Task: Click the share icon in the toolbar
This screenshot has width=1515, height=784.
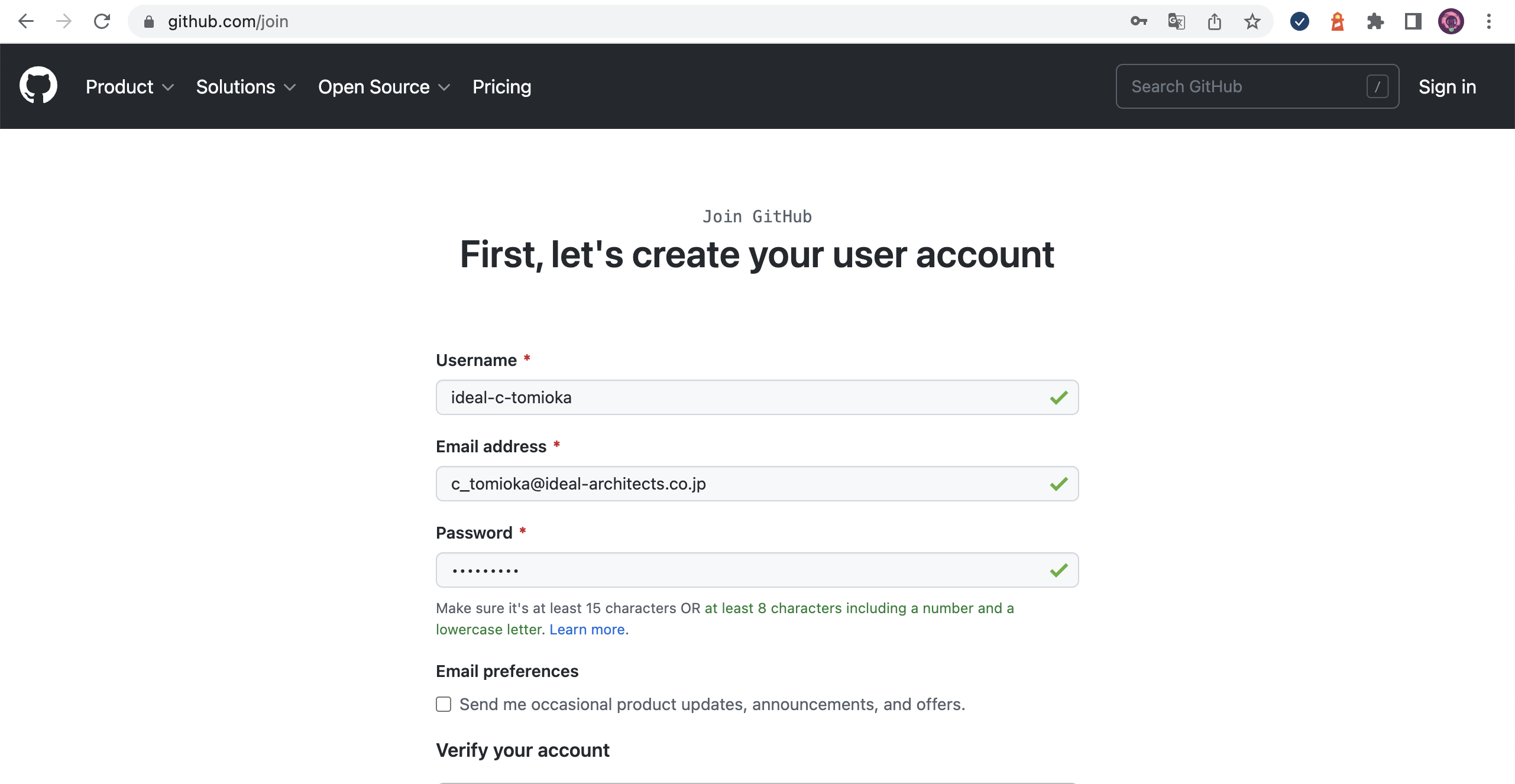Action: pos(1215,21)
